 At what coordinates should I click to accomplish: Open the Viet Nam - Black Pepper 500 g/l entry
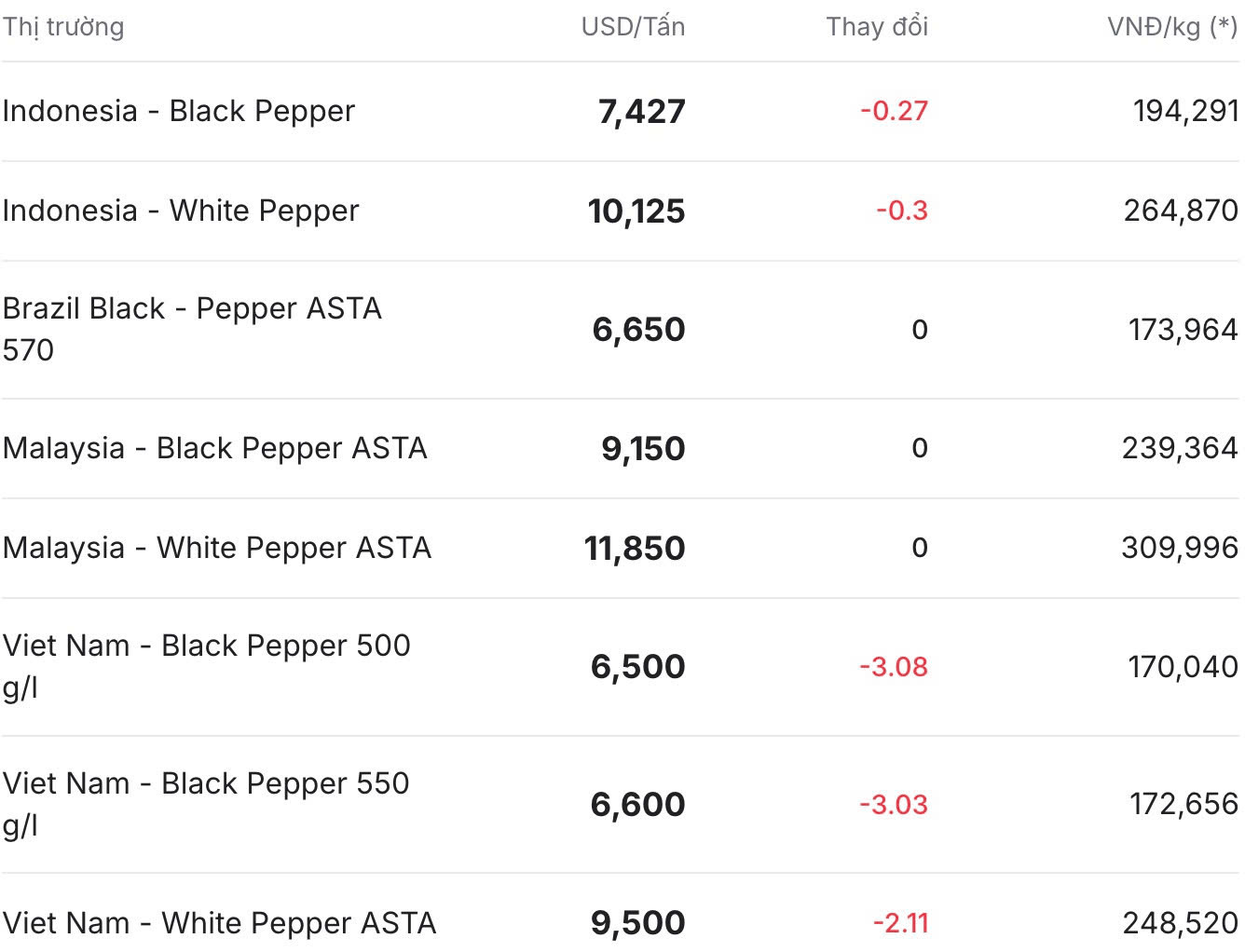coord(206,666)
